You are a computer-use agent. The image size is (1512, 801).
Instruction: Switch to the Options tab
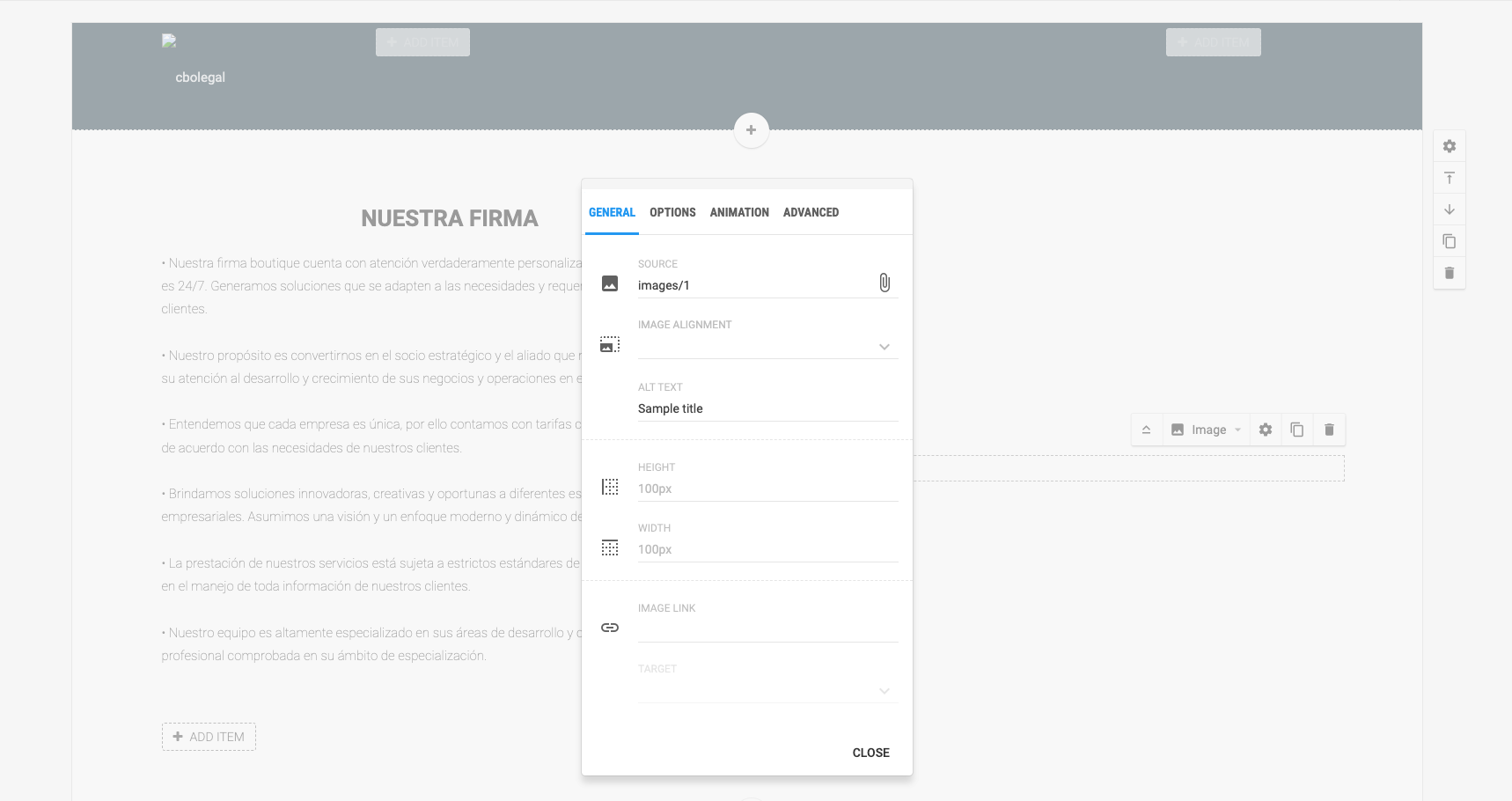(672, 212)
